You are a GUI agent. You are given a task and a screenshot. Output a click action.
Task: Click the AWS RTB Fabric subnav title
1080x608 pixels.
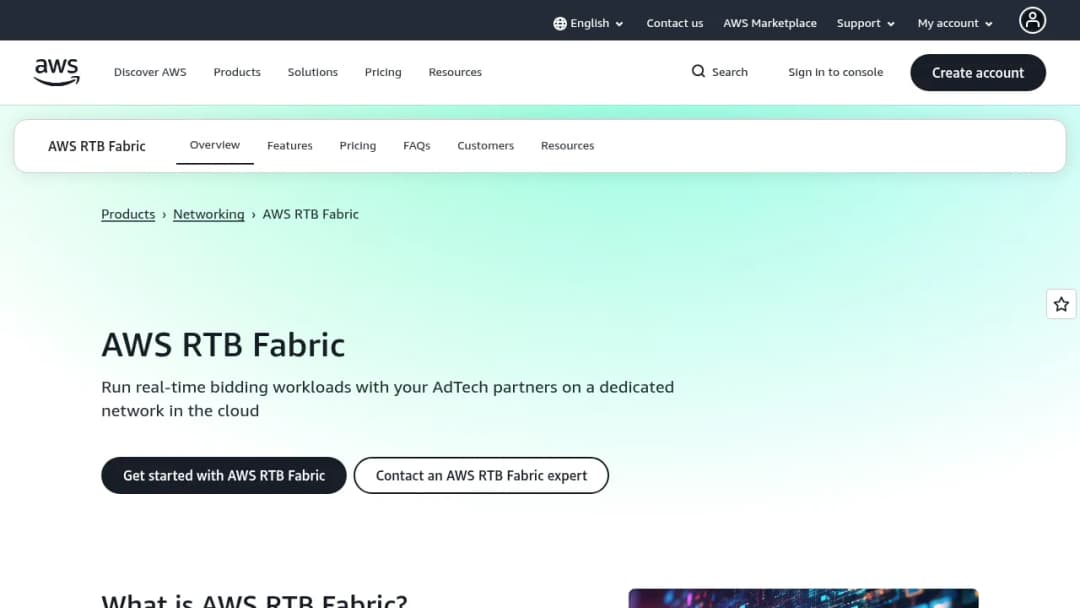pyautogui.click(x=96, y=146)
